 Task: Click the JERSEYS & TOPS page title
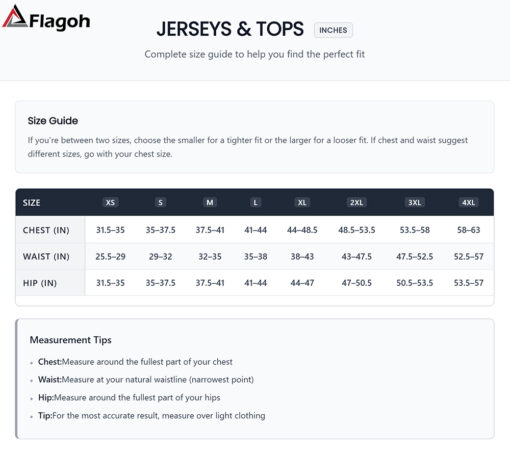[x=230, y=29]
